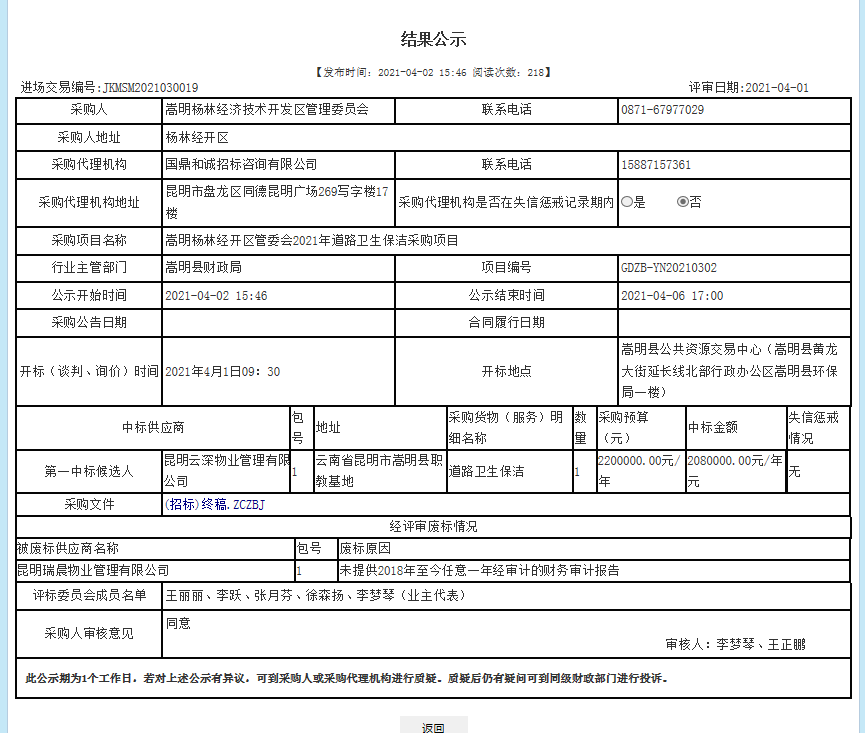Click the 第一中标候选人 cell
This screenshot has width=865, height=733.
pyautogui.click(x=89, y=472)
